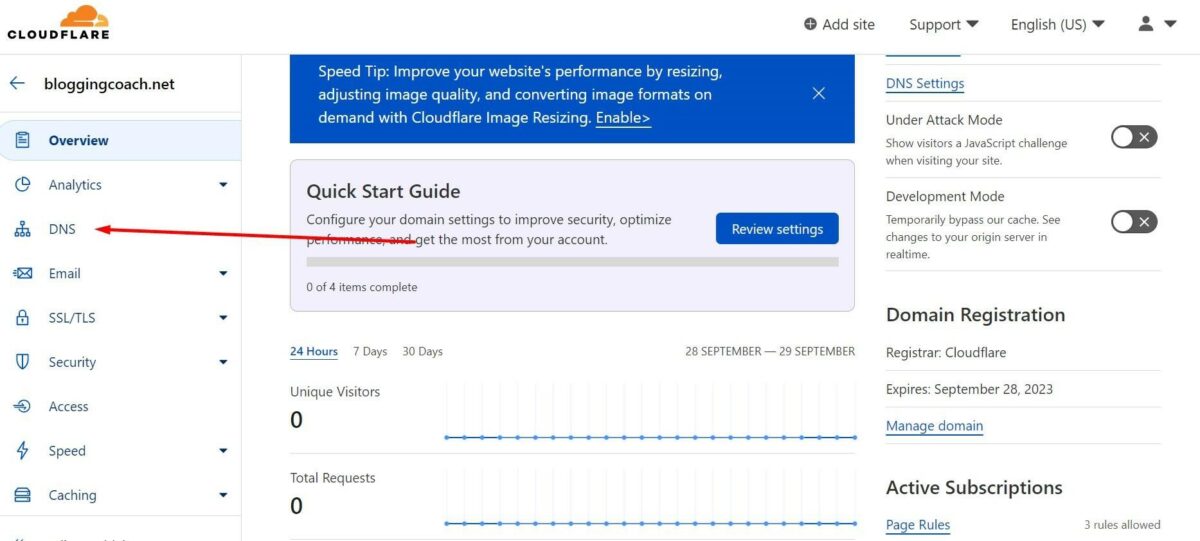The height and width of the screenshot is (541, 1200).
Task: Click the Review settings button
Action: click(777, 229)
